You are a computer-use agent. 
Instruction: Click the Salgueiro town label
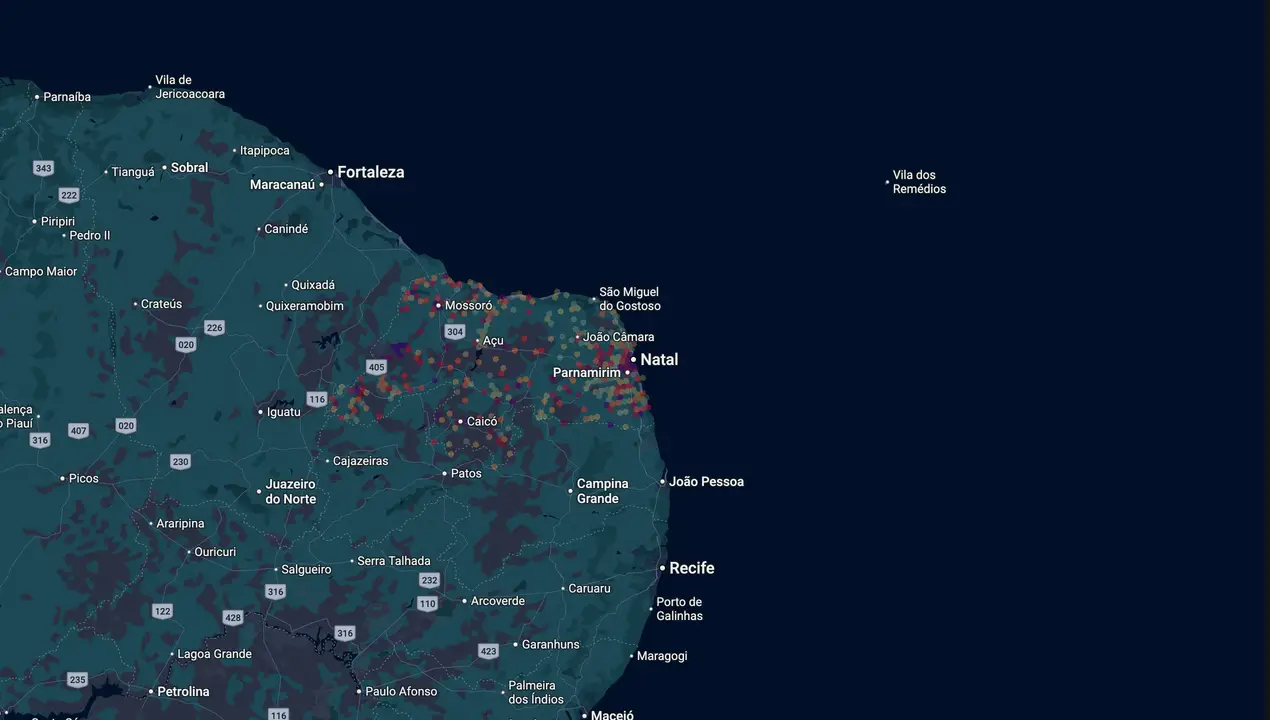click(x=306, y=570)
